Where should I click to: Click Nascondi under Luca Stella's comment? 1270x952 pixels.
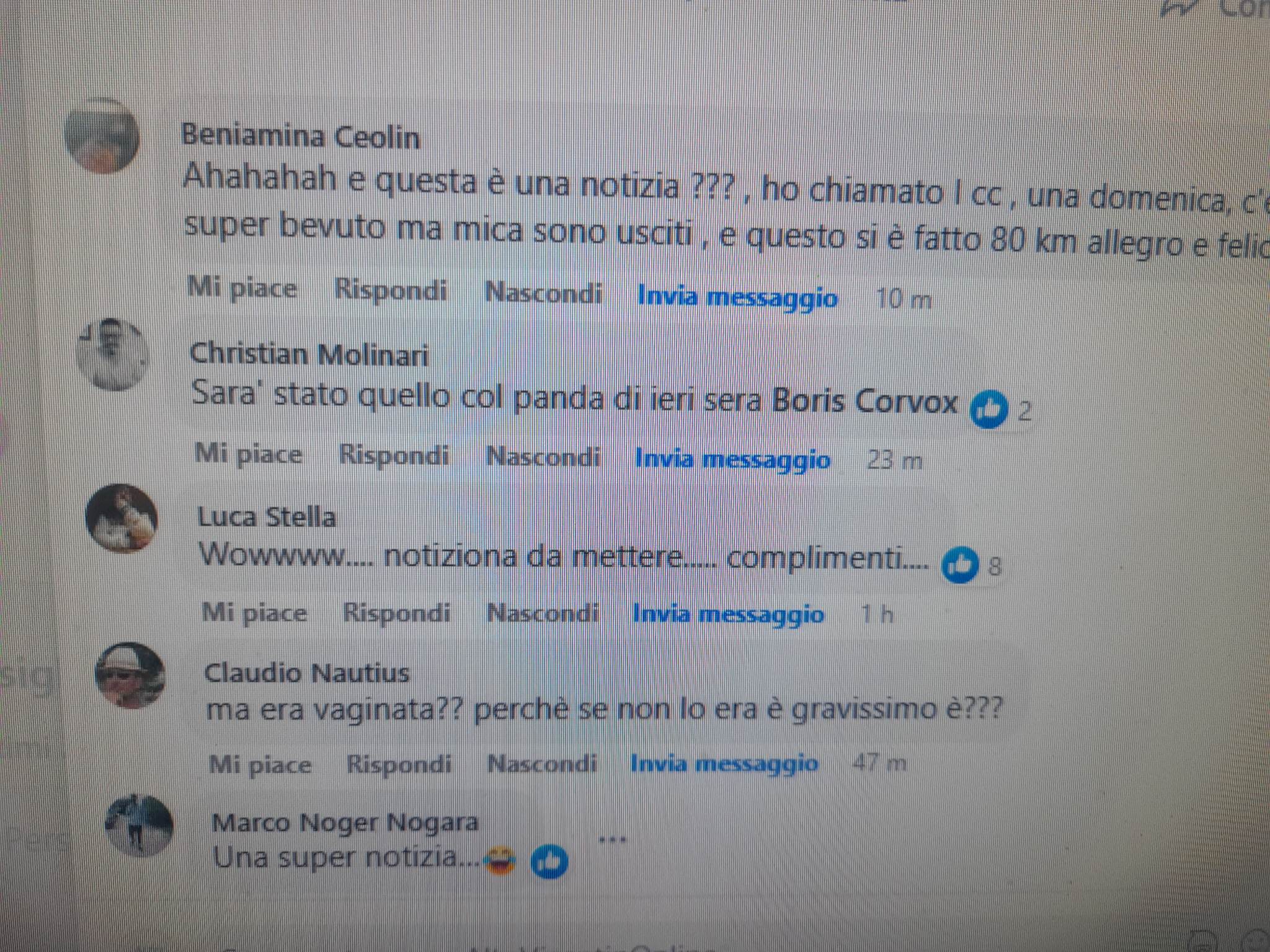(x=543, y=613)
